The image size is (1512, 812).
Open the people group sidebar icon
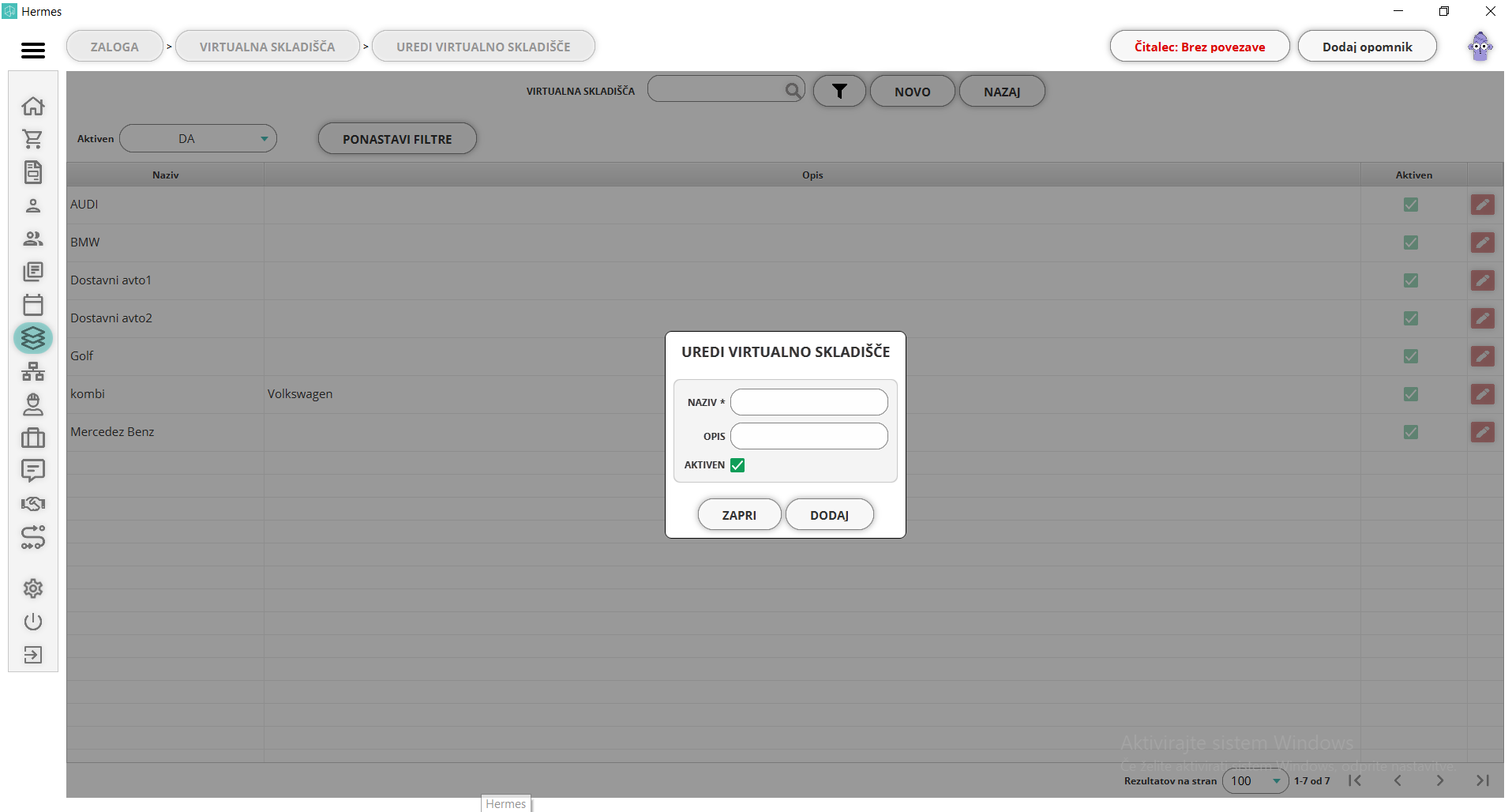pyautogui.click(x=33, y=239)
